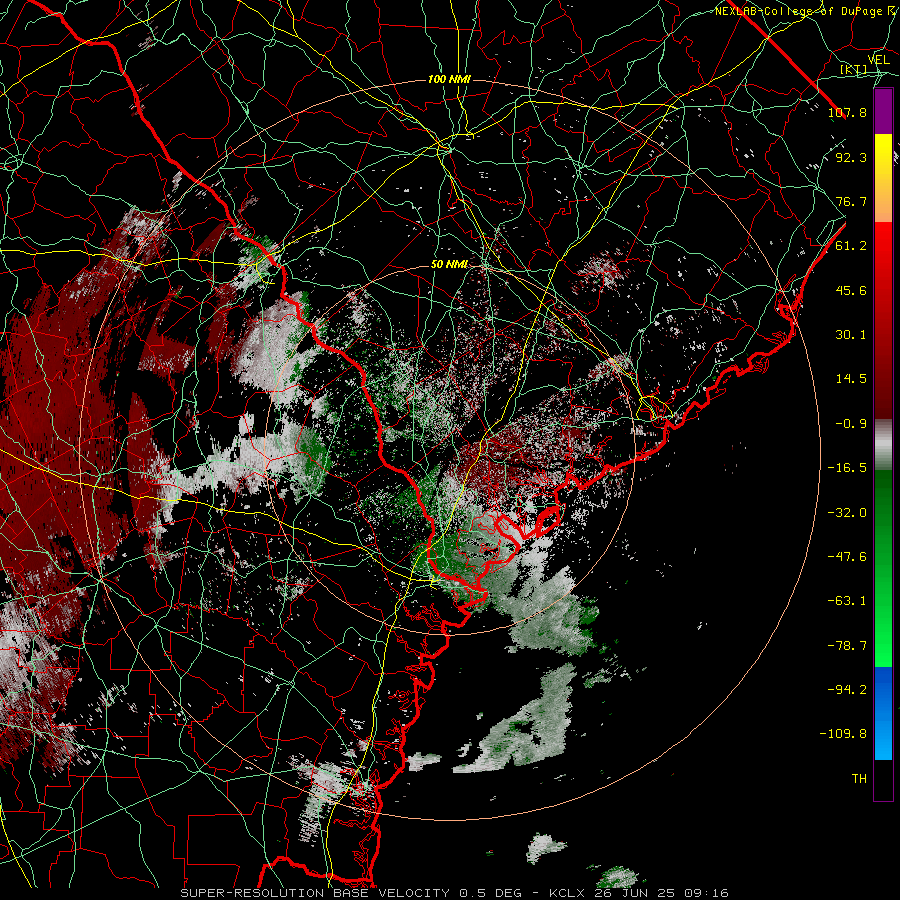Click the -0.9 velocity legend value
The width and height of the screenshot is (900, 900).
click(851, 424)
